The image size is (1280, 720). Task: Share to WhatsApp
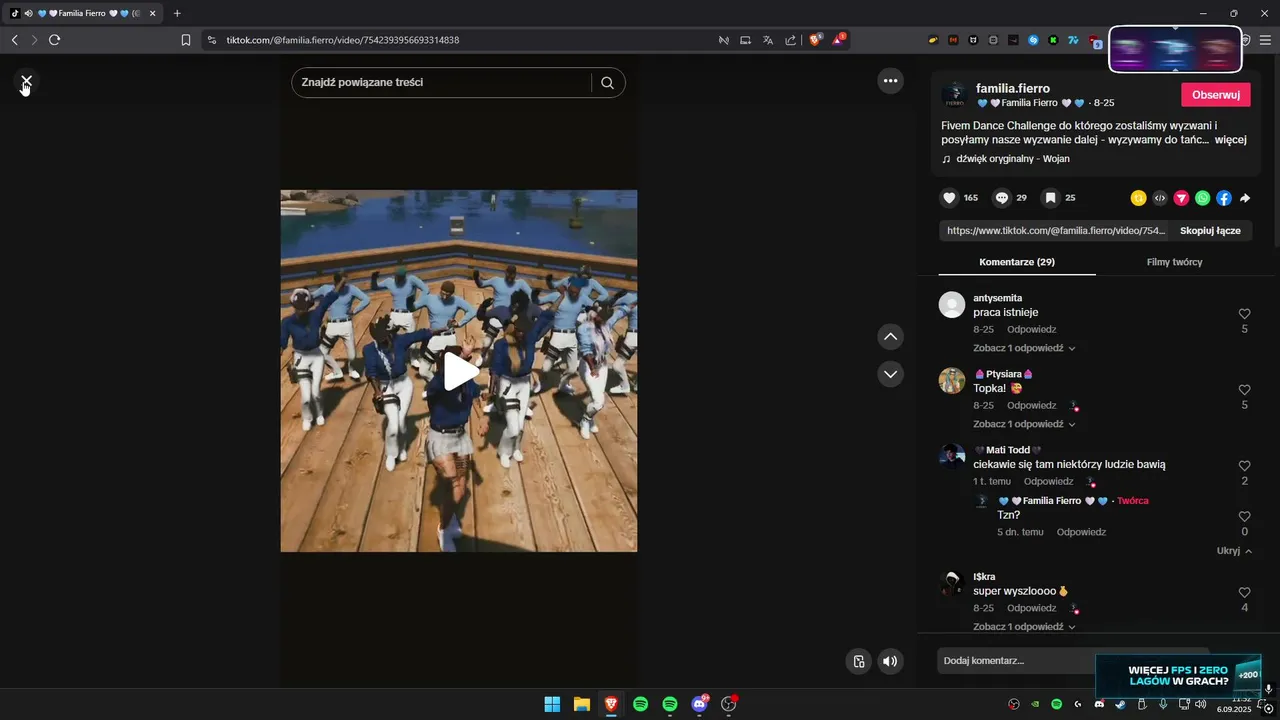pyautogui.click(x=1202, y=198)
